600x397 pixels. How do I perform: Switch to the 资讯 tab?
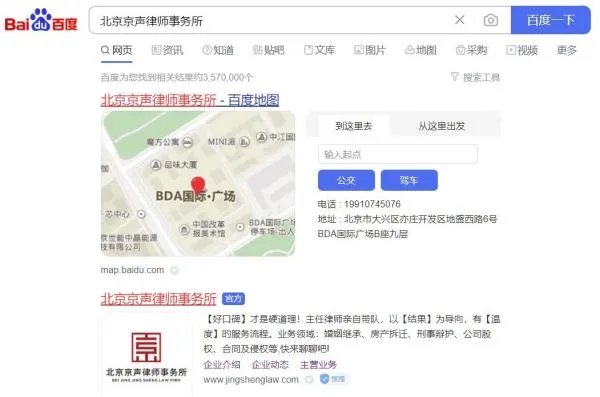[x=168, y=50]
